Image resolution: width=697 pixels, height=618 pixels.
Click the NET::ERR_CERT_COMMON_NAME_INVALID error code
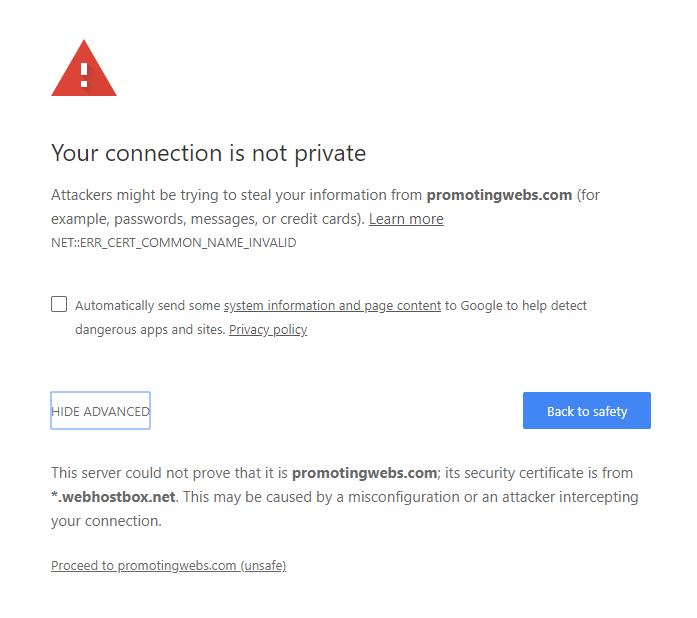pyautogui.click(x=173, y=243)
